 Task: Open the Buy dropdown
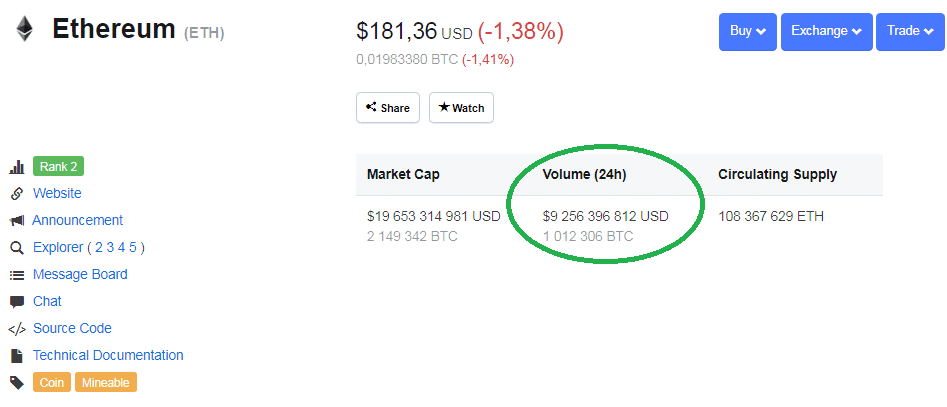(748, 31)
